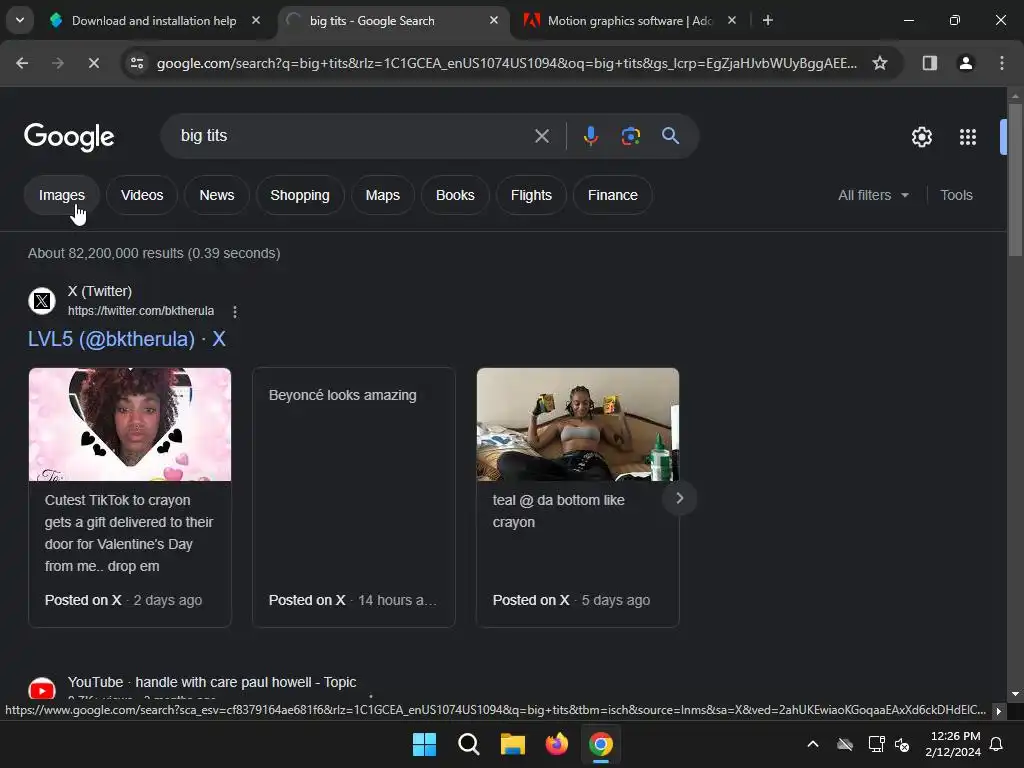The image size is (1024, 768).
Task: Bookmark this page with the star
Action: coord(880,63)
